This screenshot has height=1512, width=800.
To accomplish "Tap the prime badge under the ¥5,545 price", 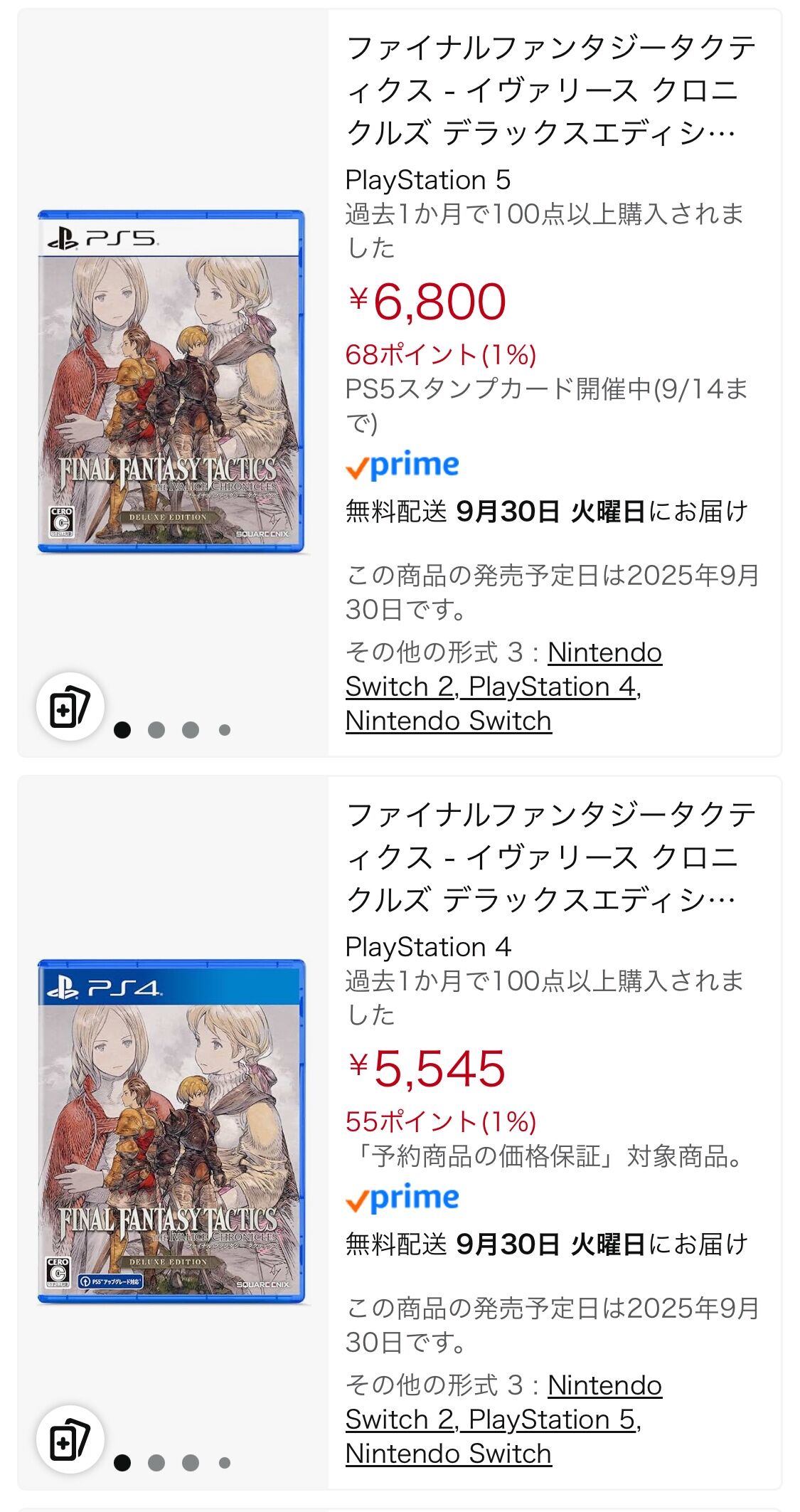I will (x=402, y=1198).
